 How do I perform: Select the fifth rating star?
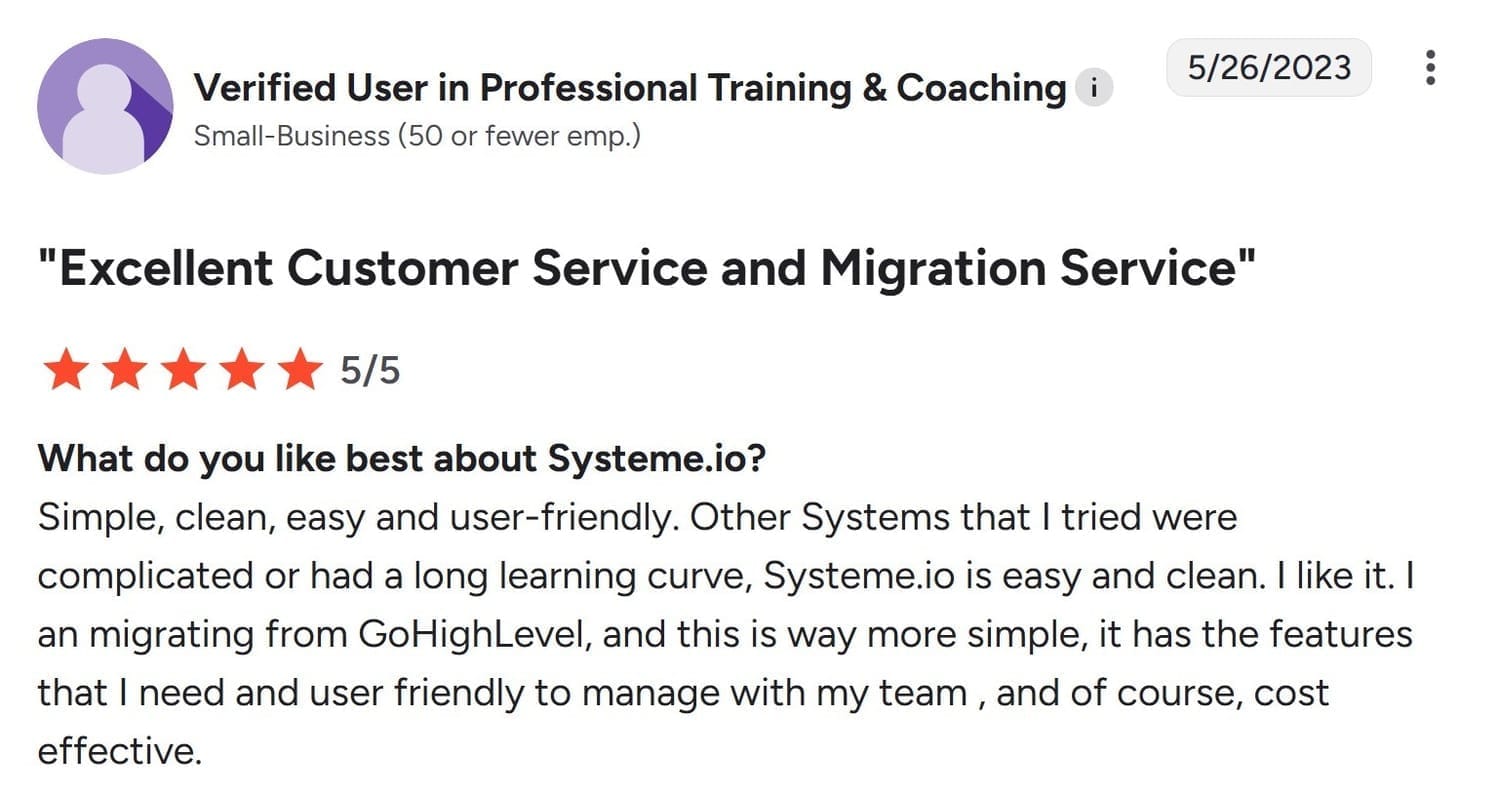tap(298, 370)
